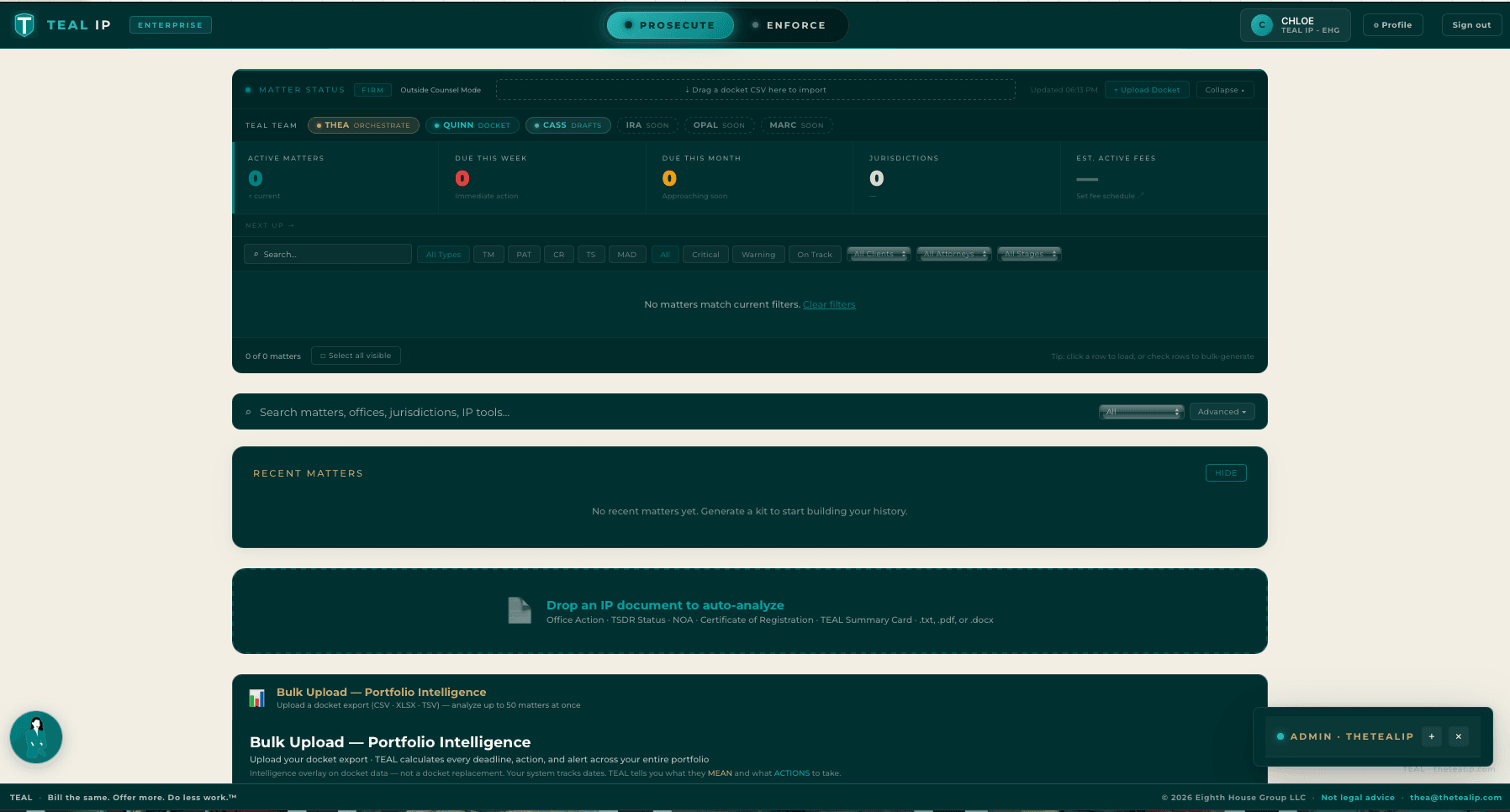The height and width of the screenshot is (812, 1510).
Task: Toggle the FIRM mode badge
Action: pos(372,90)
